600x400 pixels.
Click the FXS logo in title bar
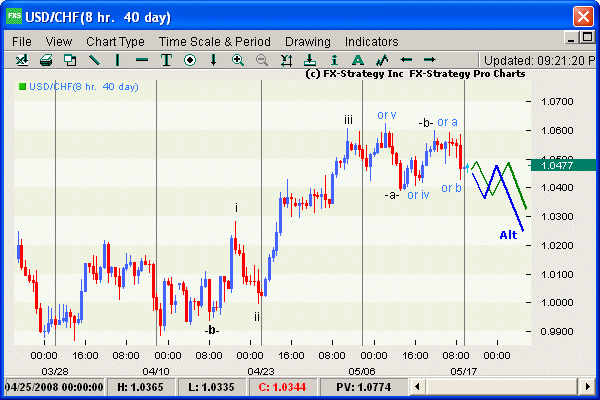[14, 16]
